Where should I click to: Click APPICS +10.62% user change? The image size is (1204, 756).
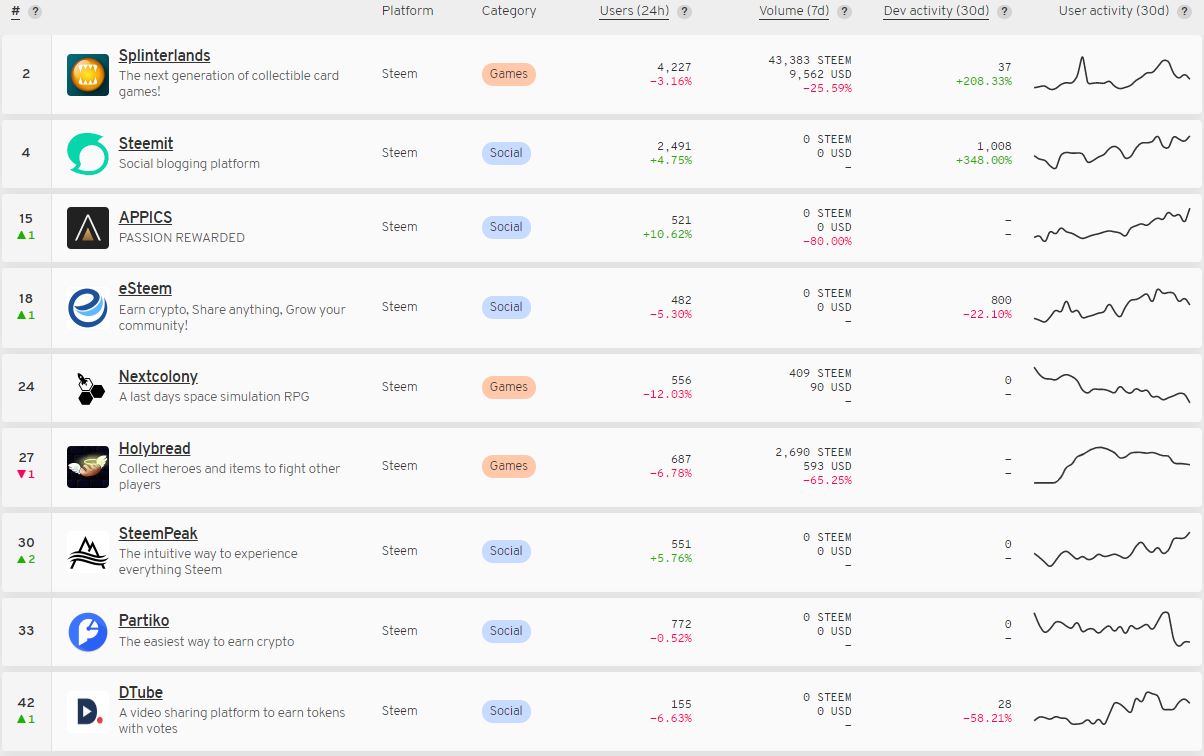tap(667, 235)
